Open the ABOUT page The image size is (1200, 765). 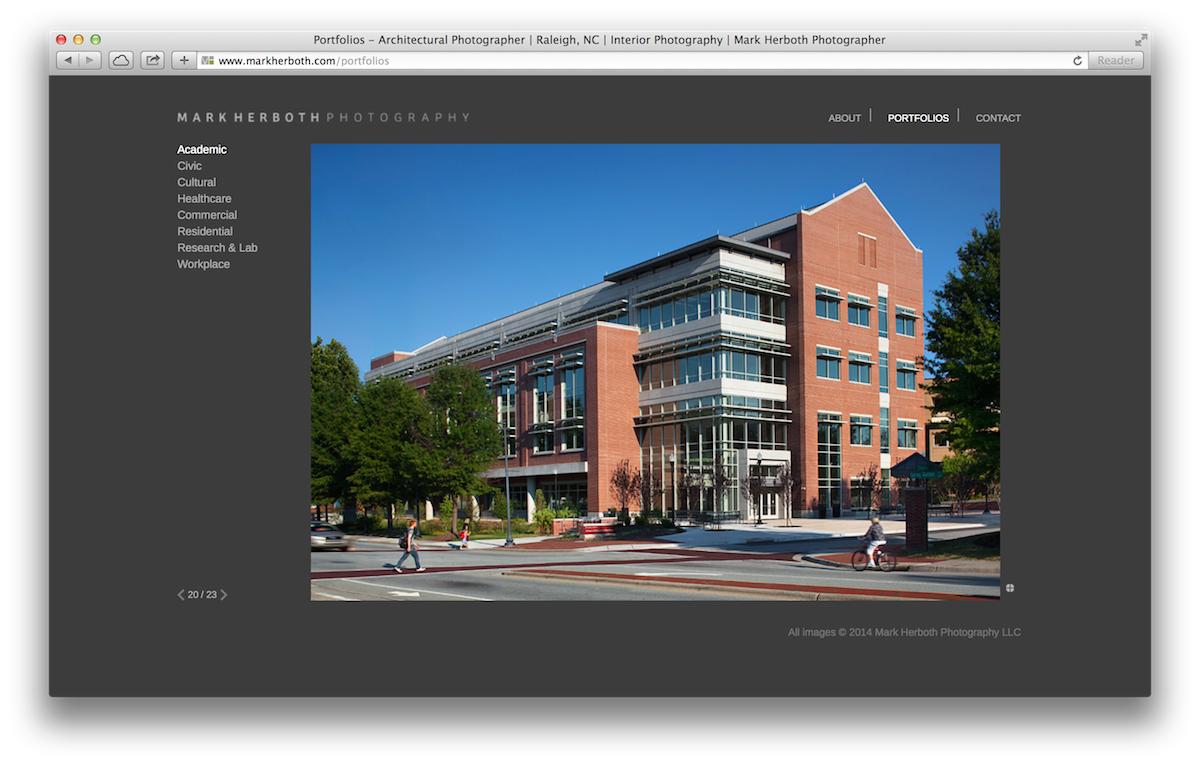point(844,118)
